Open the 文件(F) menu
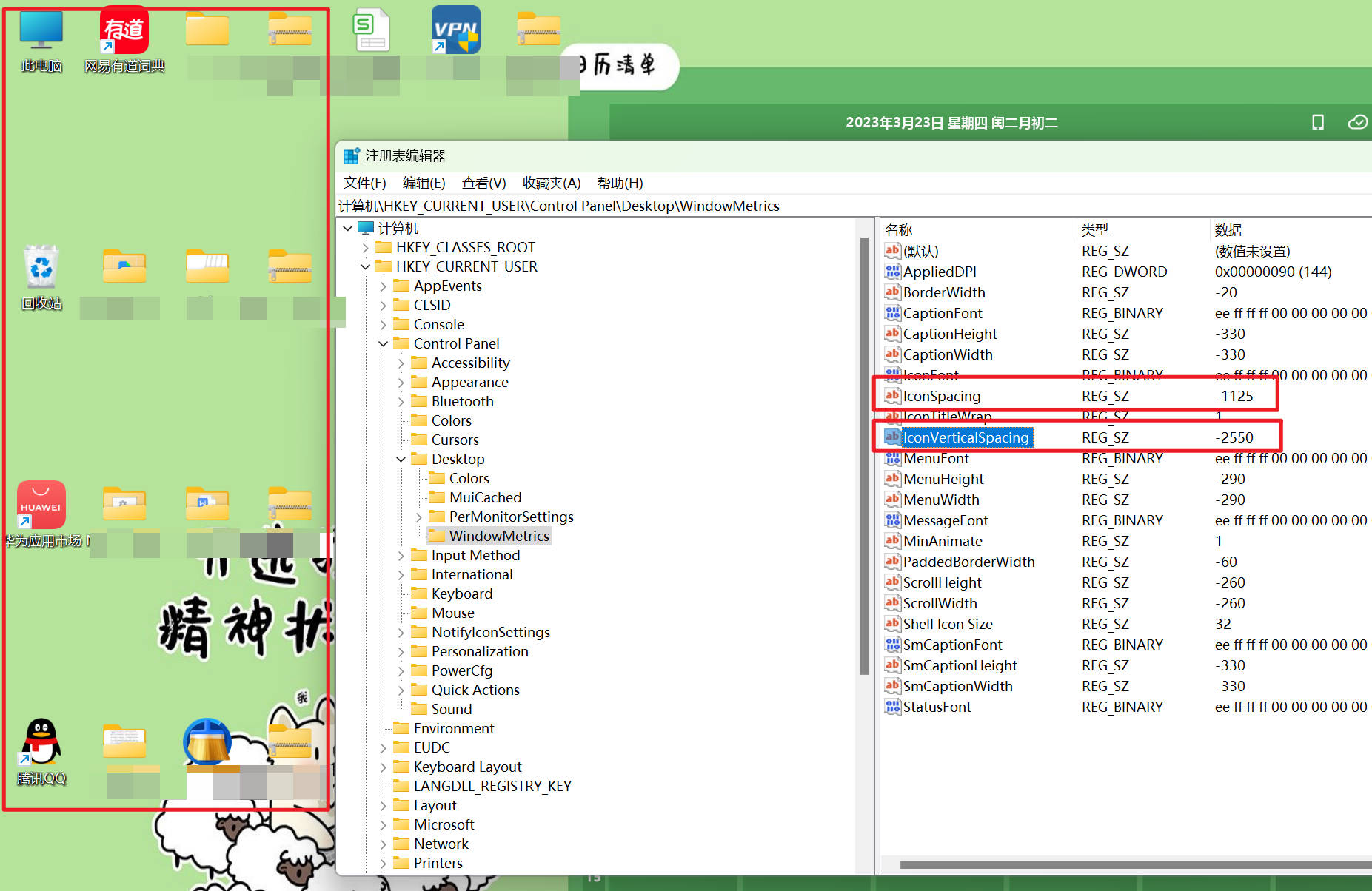The image size is (1372, 891). [365, 183]
